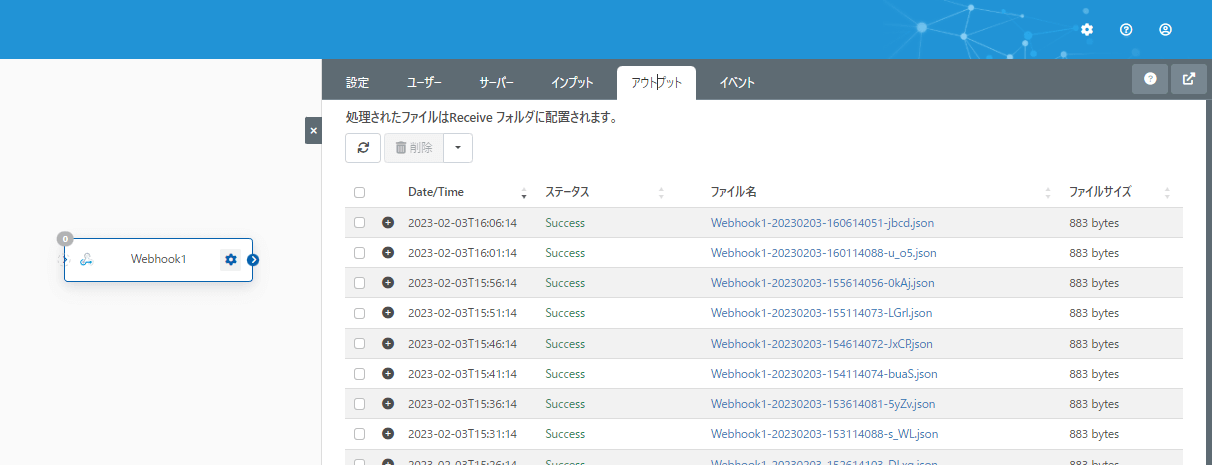Open file Webhook1-20230203-154614072-JxCP.json
Viewport: 1212px width, 465px height.
(822, 343)
